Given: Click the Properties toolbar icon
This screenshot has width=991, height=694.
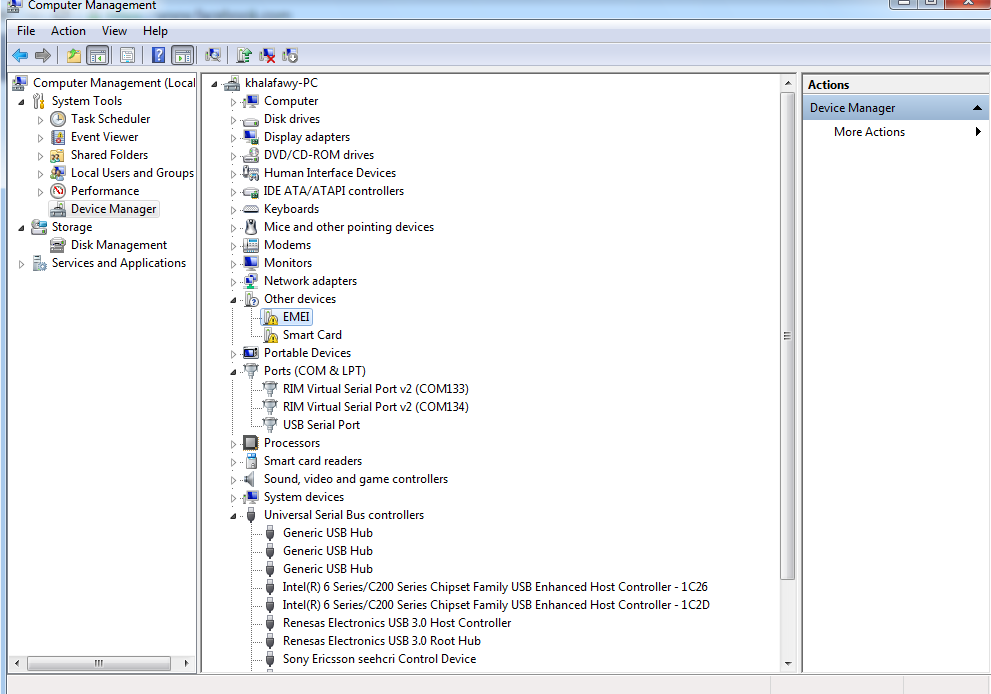Looking at the screenshot, I should 128,56.
